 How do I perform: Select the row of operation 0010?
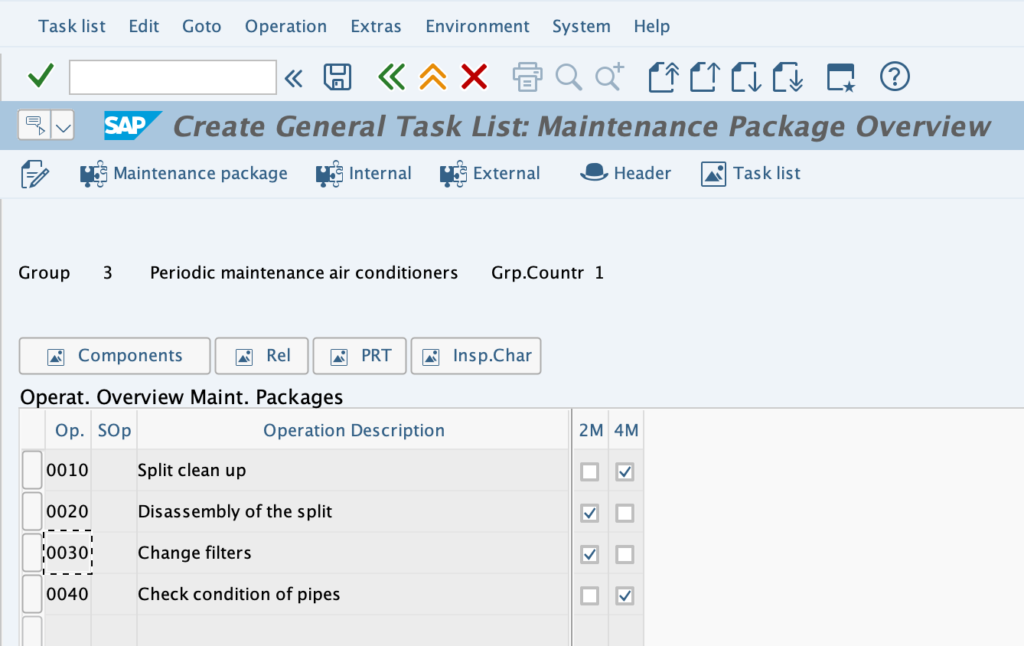pos(32,470)
